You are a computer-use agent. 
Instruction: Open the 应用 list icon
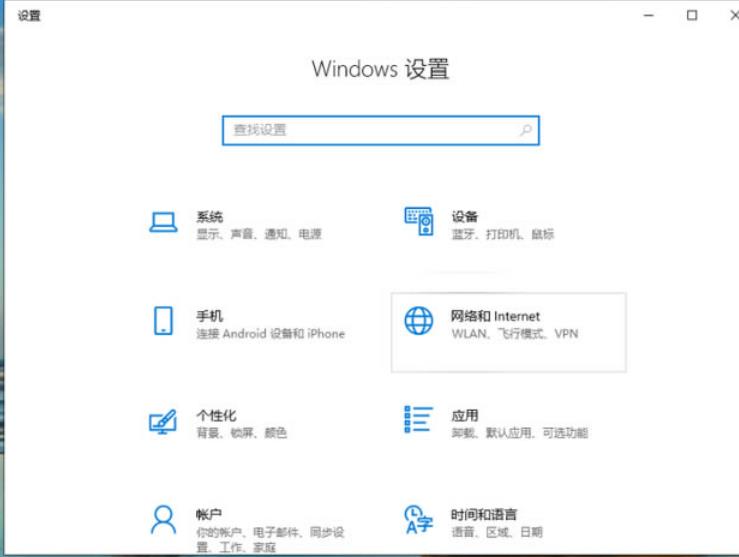tap(419, 419)
